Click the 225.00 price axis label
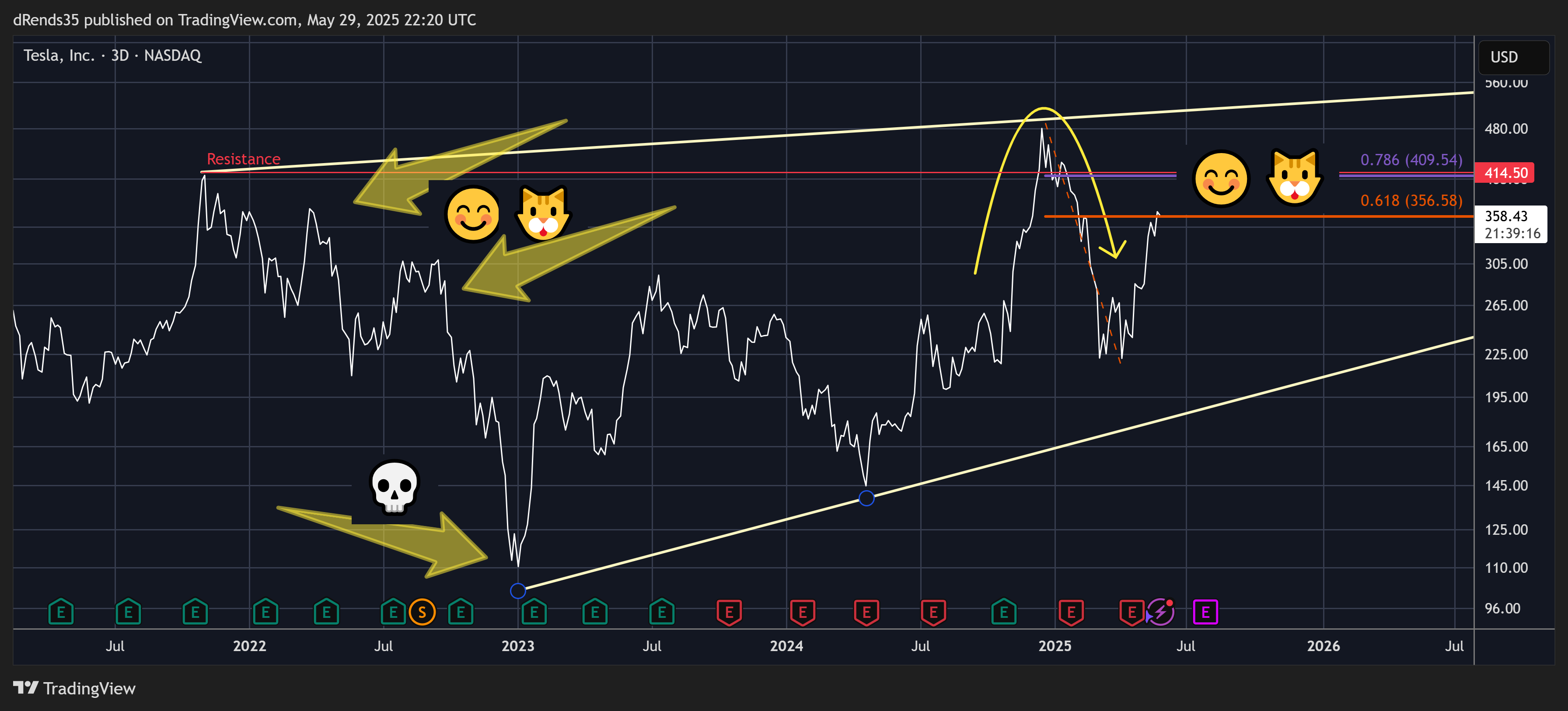1568x711 pixels. (1505, 354)
